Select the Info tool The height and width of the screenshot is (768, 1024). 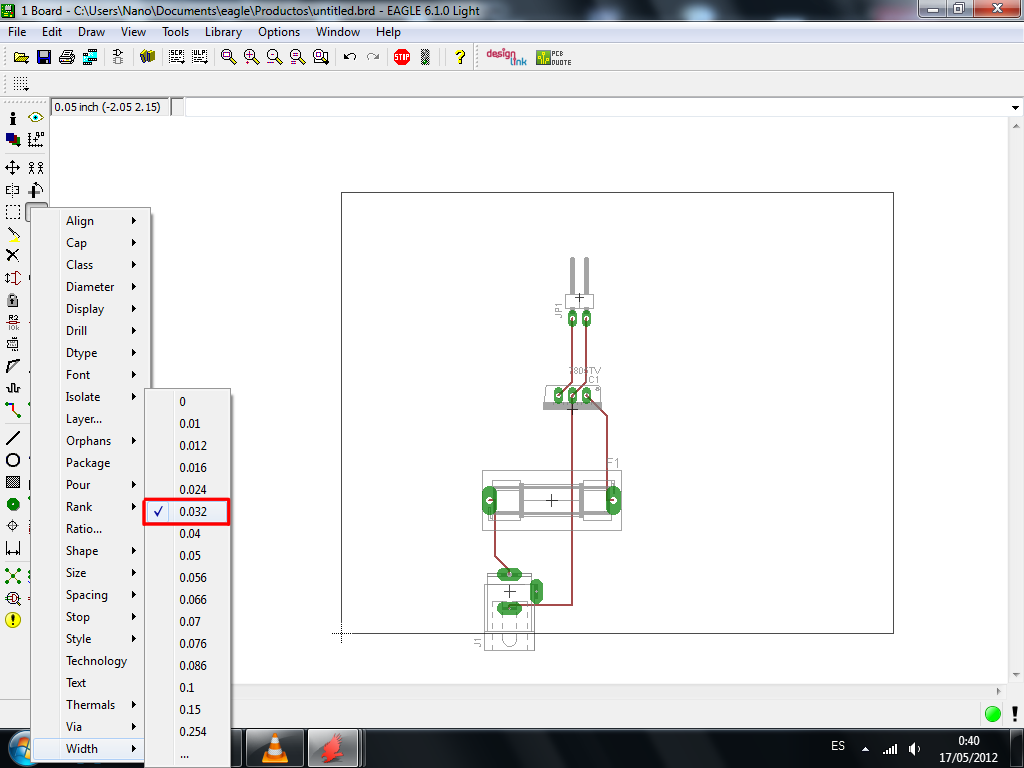[x=12, y=118]
